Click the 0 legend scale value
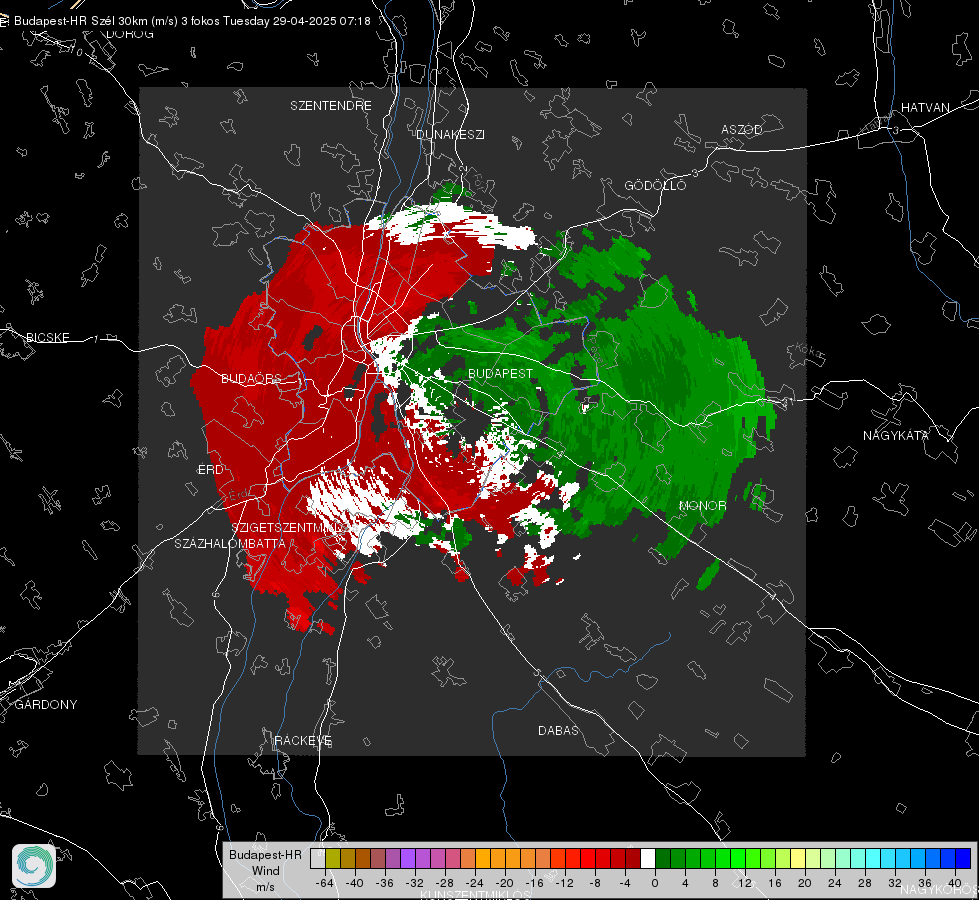The height and width of the screenshot is (900, 979). tap(654, 883)
